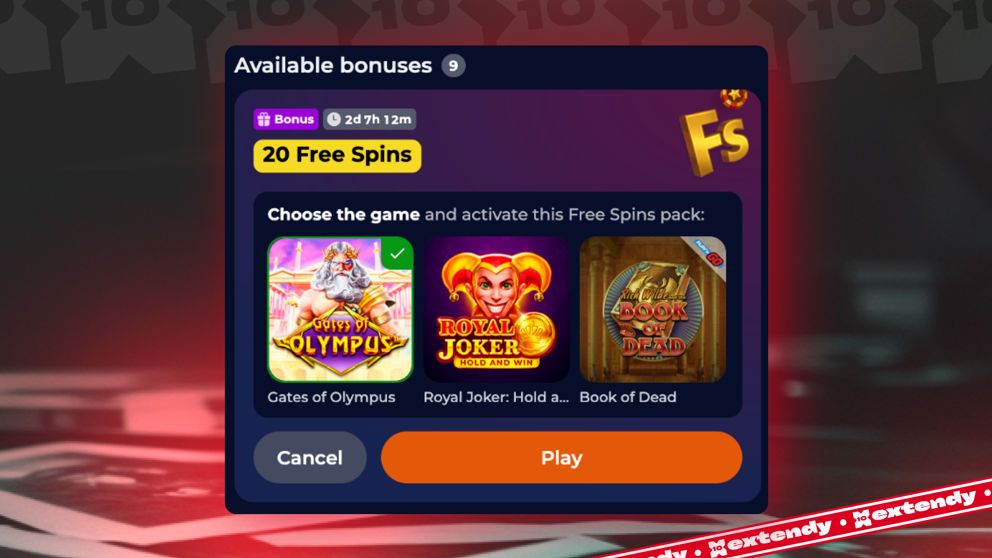992x558 pixels.
Task: Select the Royal Joker game thumbnail
Action: [x=497, y=309]
